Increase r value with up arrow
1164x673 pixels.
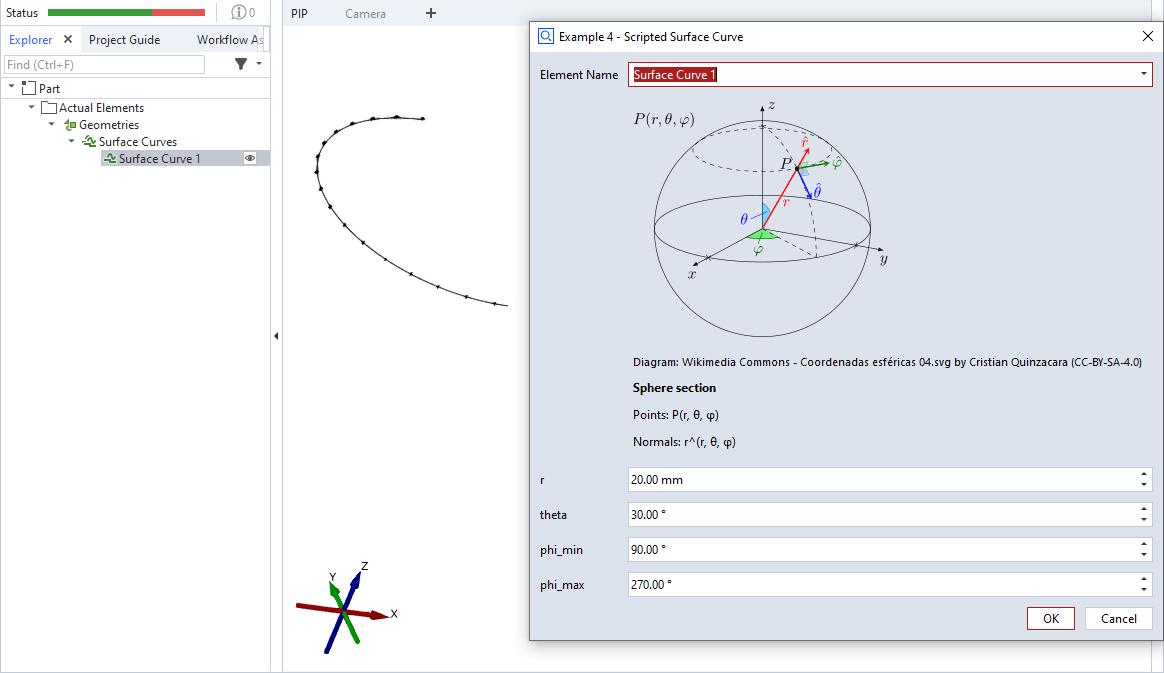pos(1144,474)
